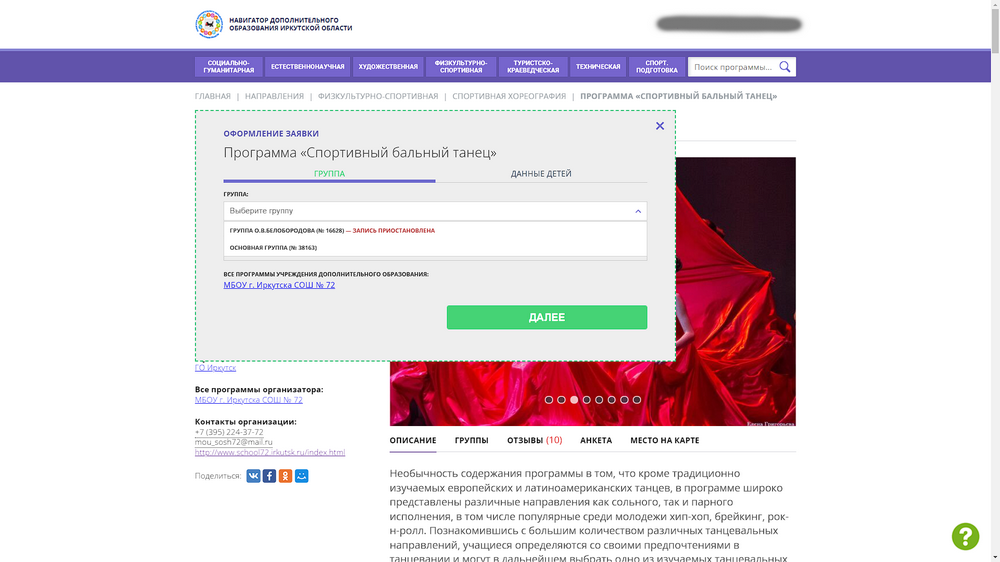This screenshot has width=1000, height=562.
Task: Open 'Группы' tab
Action: click(471, 440)
